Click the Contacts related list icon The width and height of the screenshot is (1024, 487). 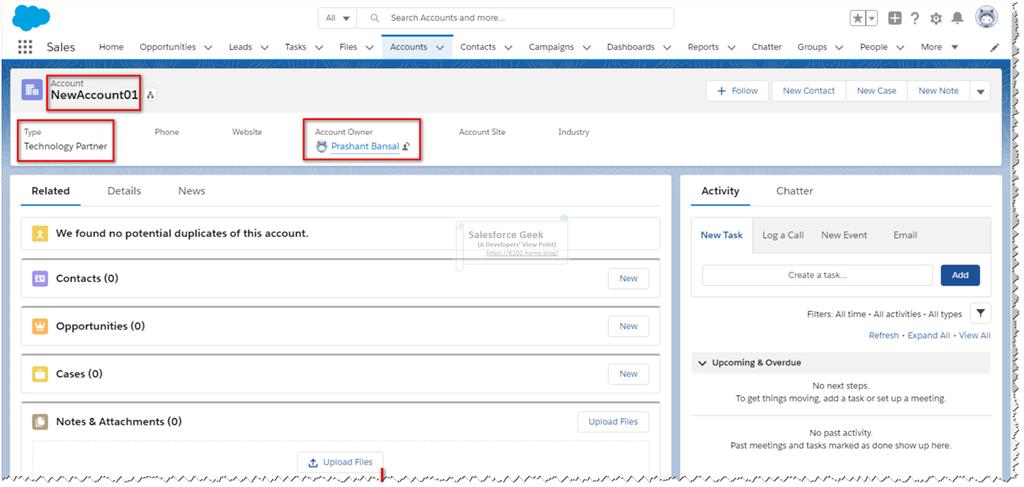tap(40, 279)
